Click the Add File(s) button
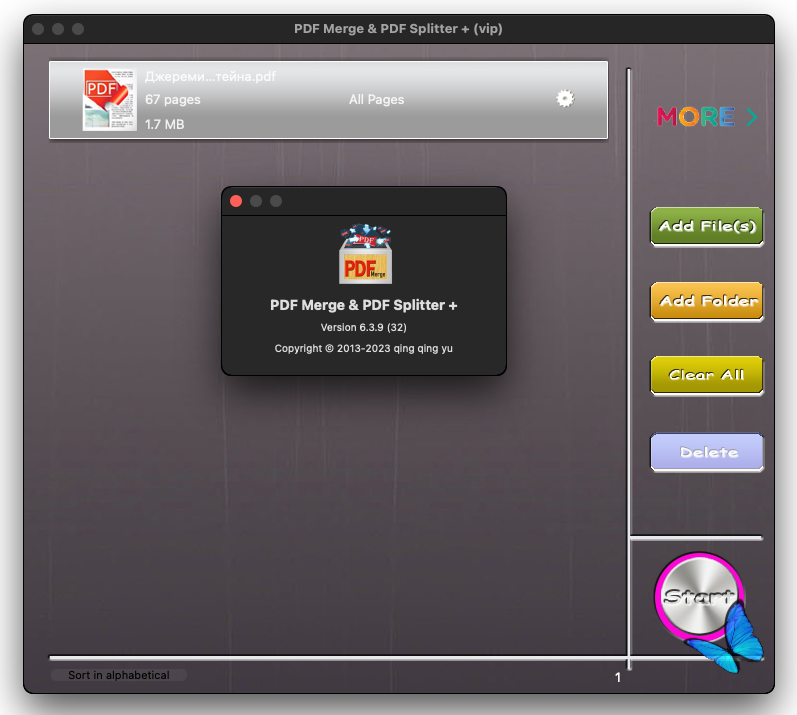Image resolution: width=797 pixels, height=715 pixels. pos(707,226)
